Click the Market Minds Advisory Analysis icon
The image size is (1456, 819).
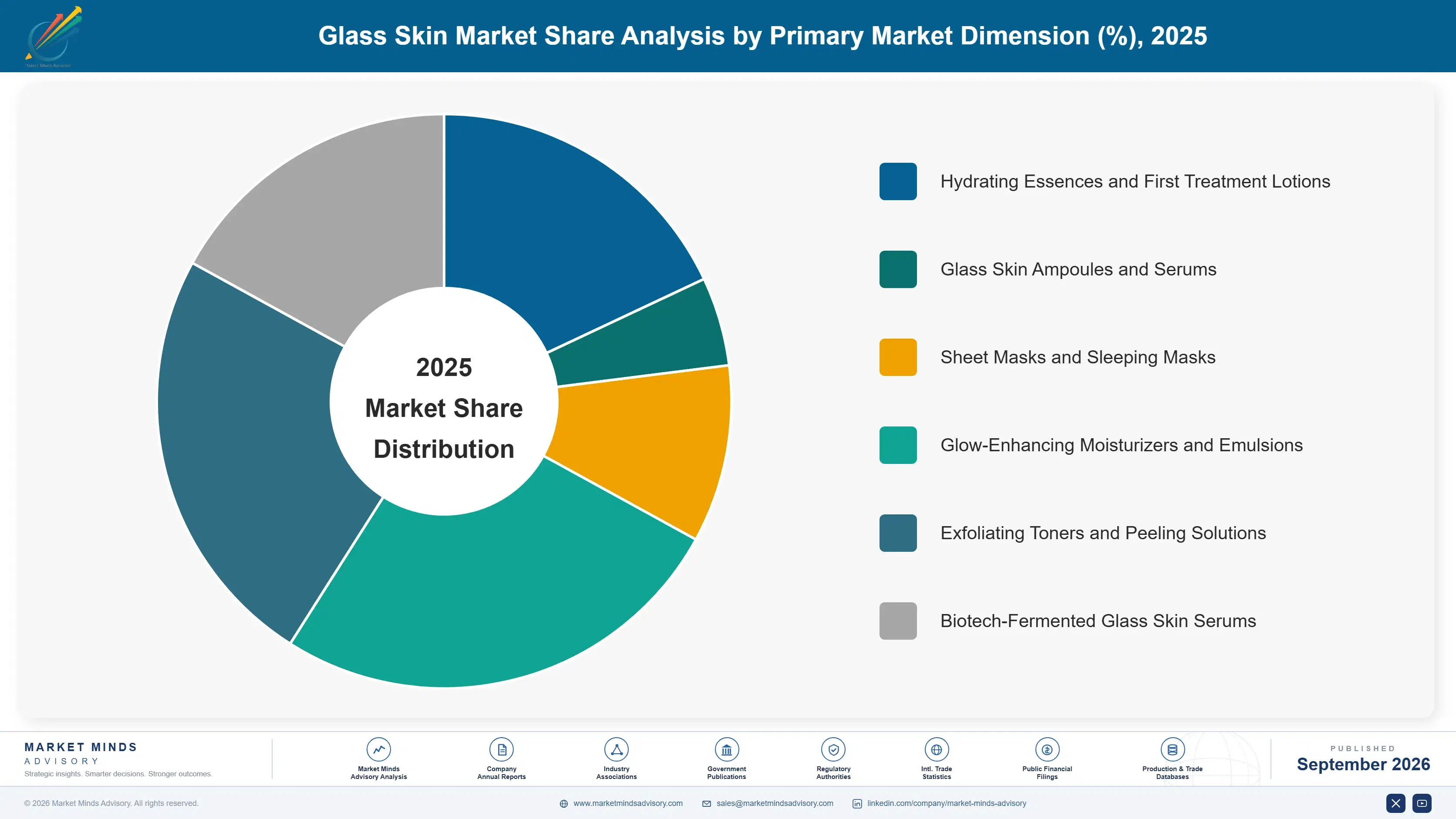click(x=378, y=749)
